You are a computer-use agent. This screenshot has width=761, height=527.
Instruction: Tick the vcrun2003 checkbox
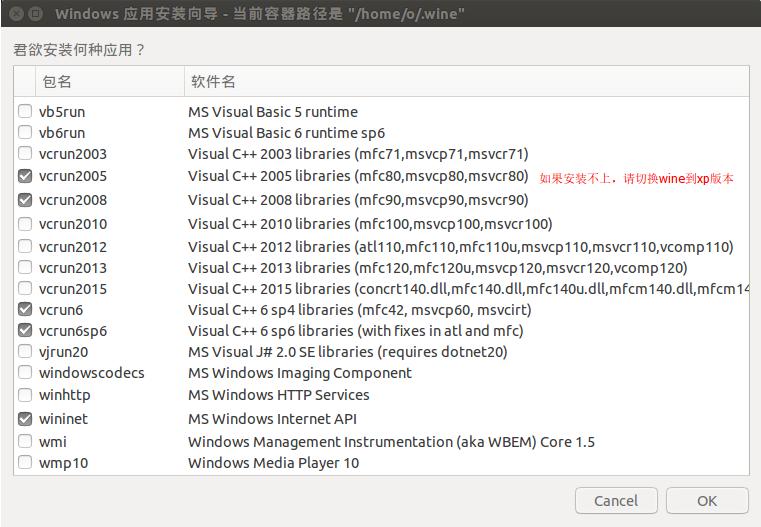25,154
